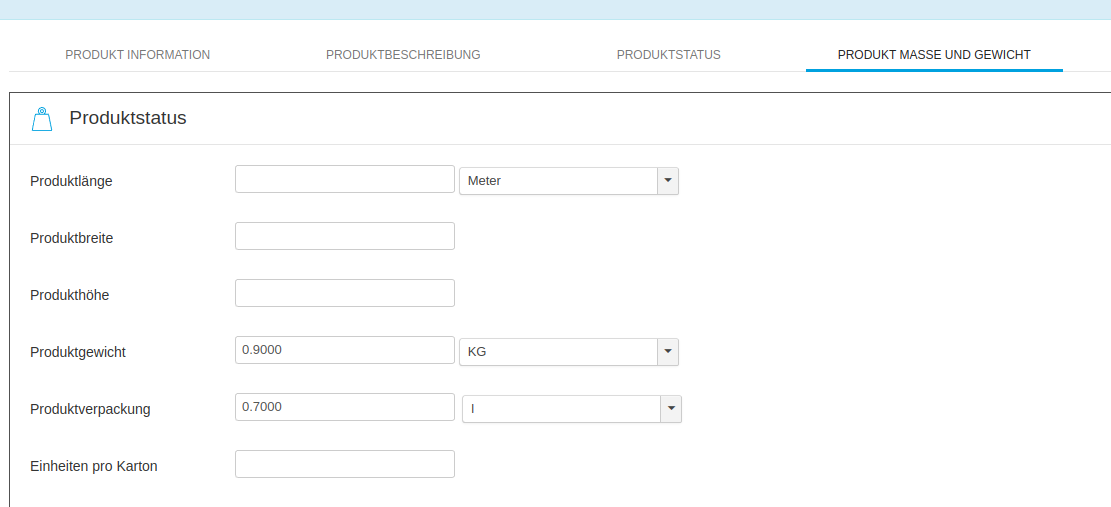Expand the KG weight unit dropdown
The height and width of the screenshot is (507, 1111).
[x=568, y=352]
